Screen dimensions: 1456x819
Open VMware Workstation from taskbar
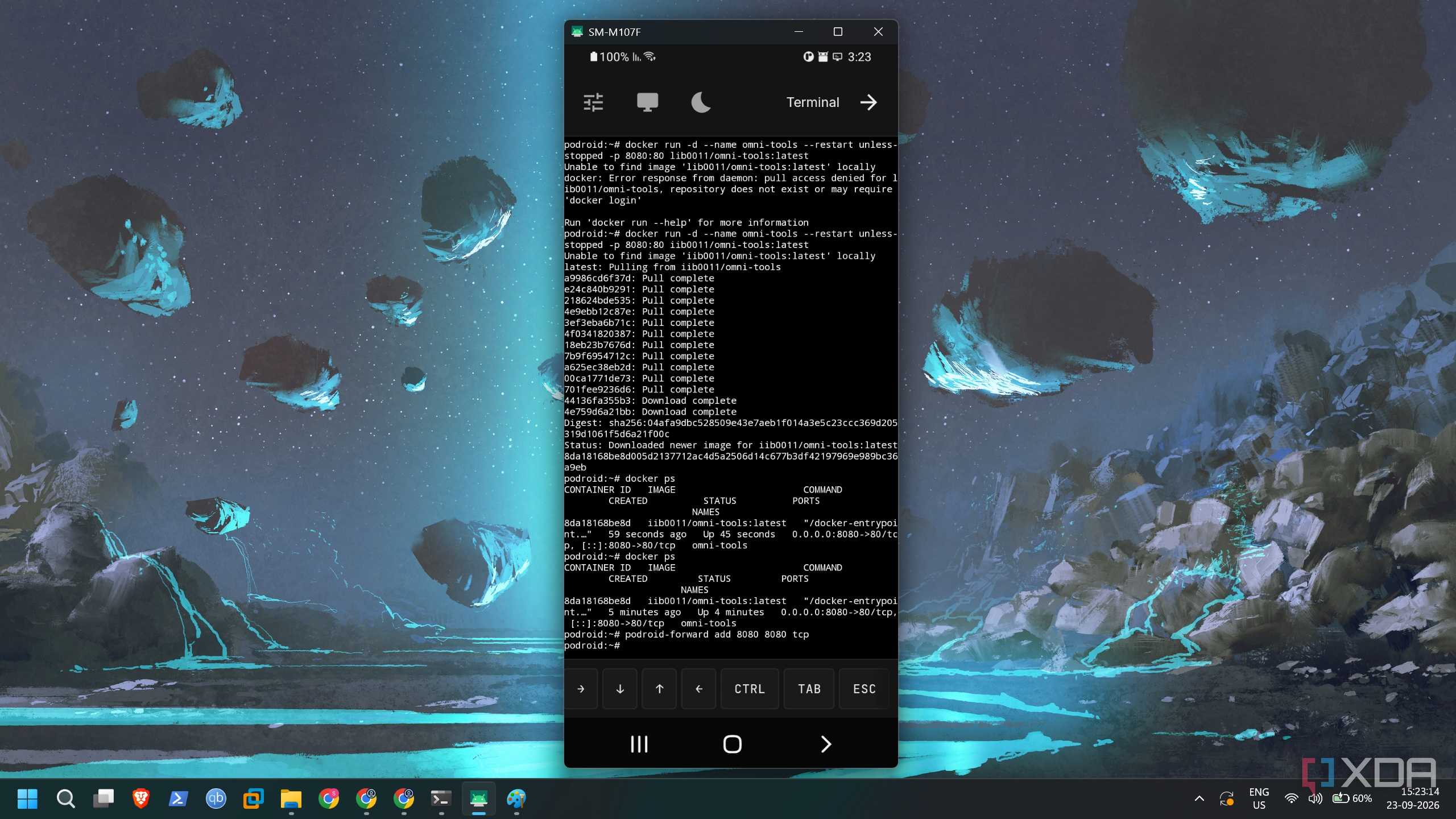pos(254,799)
